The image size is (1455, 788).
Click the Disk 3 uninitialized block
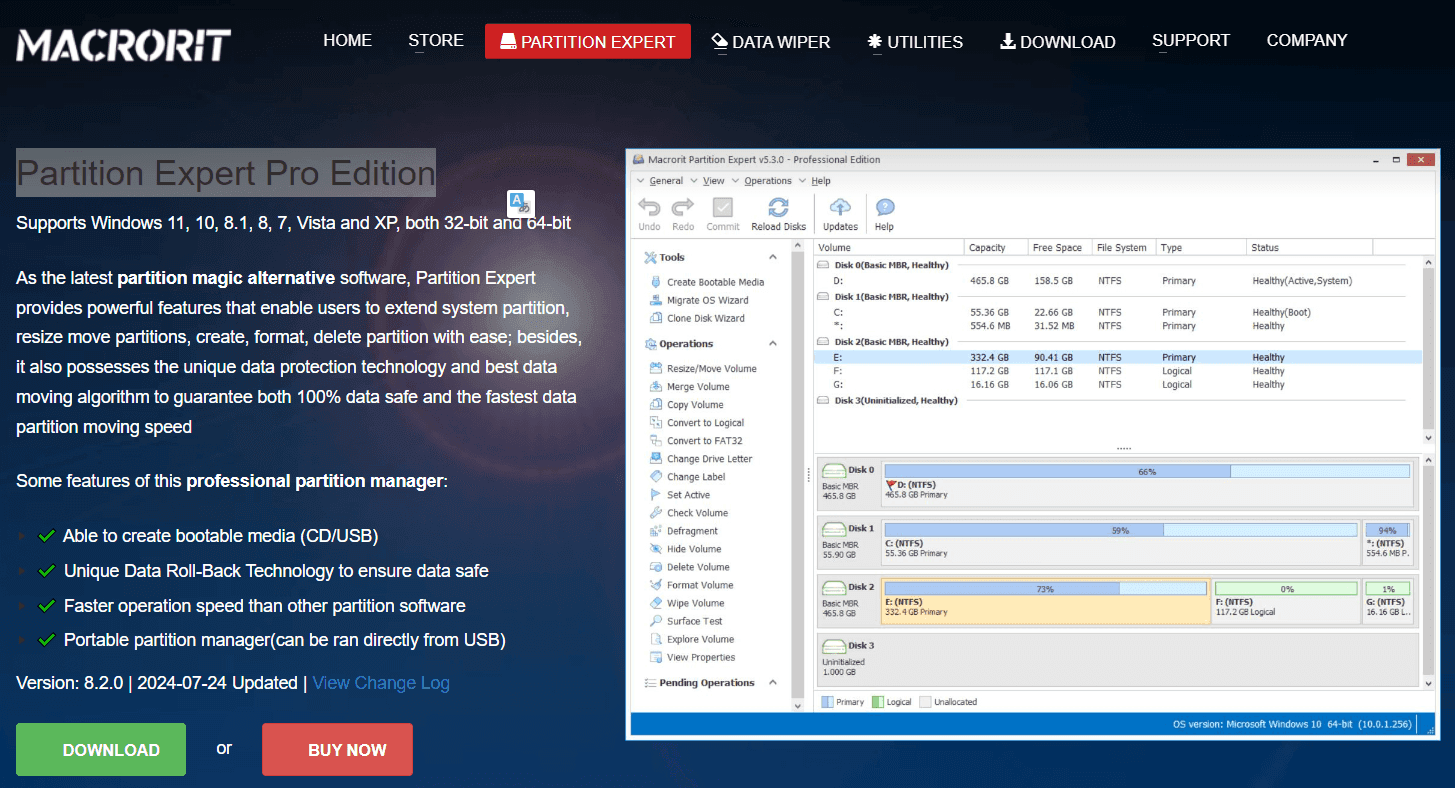(x=1118, y=658)
